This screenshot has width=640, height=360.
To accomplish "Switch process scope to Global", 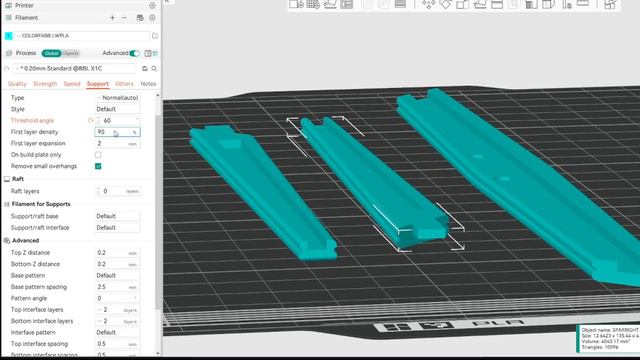I will click(x=51, y=53).
